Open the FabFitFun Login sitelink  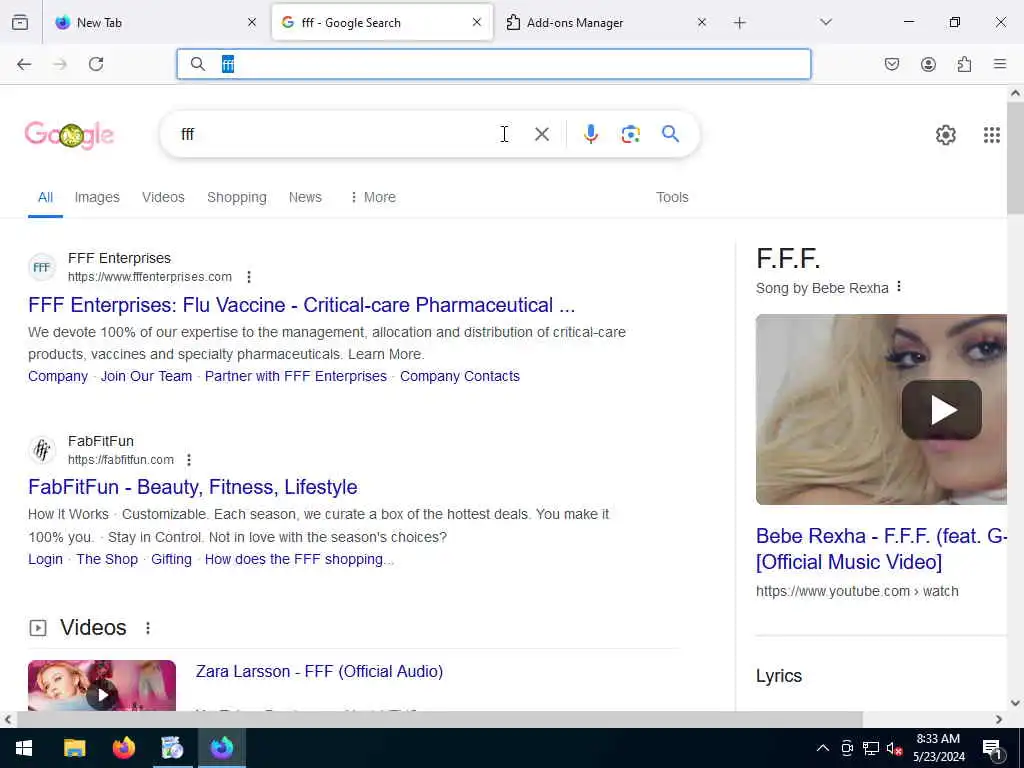pos(45,560)
